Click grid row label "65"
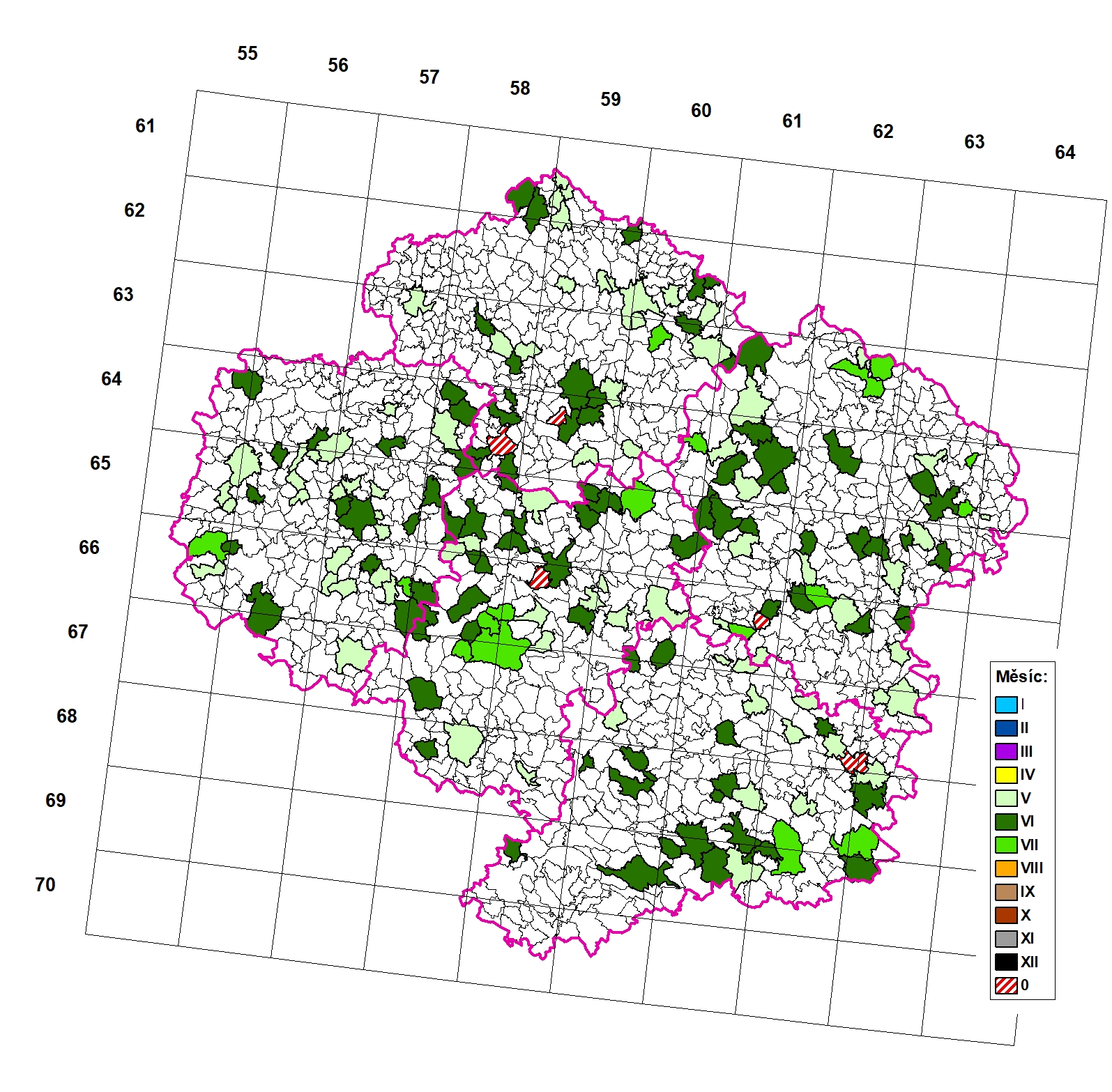This screenshot has height=1092, width=1112. [x=100, y=463]
